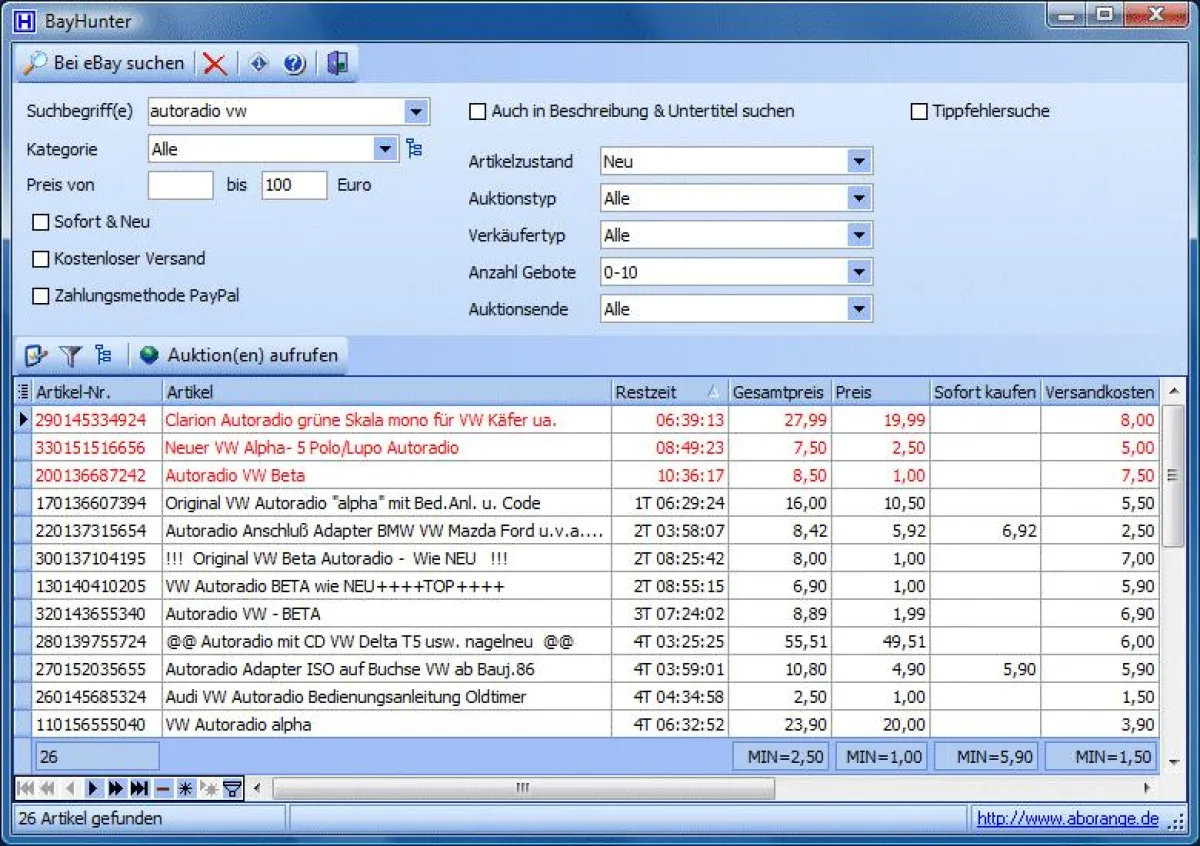The image size is (1200, 846).
Task: Enable Kostenloser Versand filtering
Action: pos(41,258)
